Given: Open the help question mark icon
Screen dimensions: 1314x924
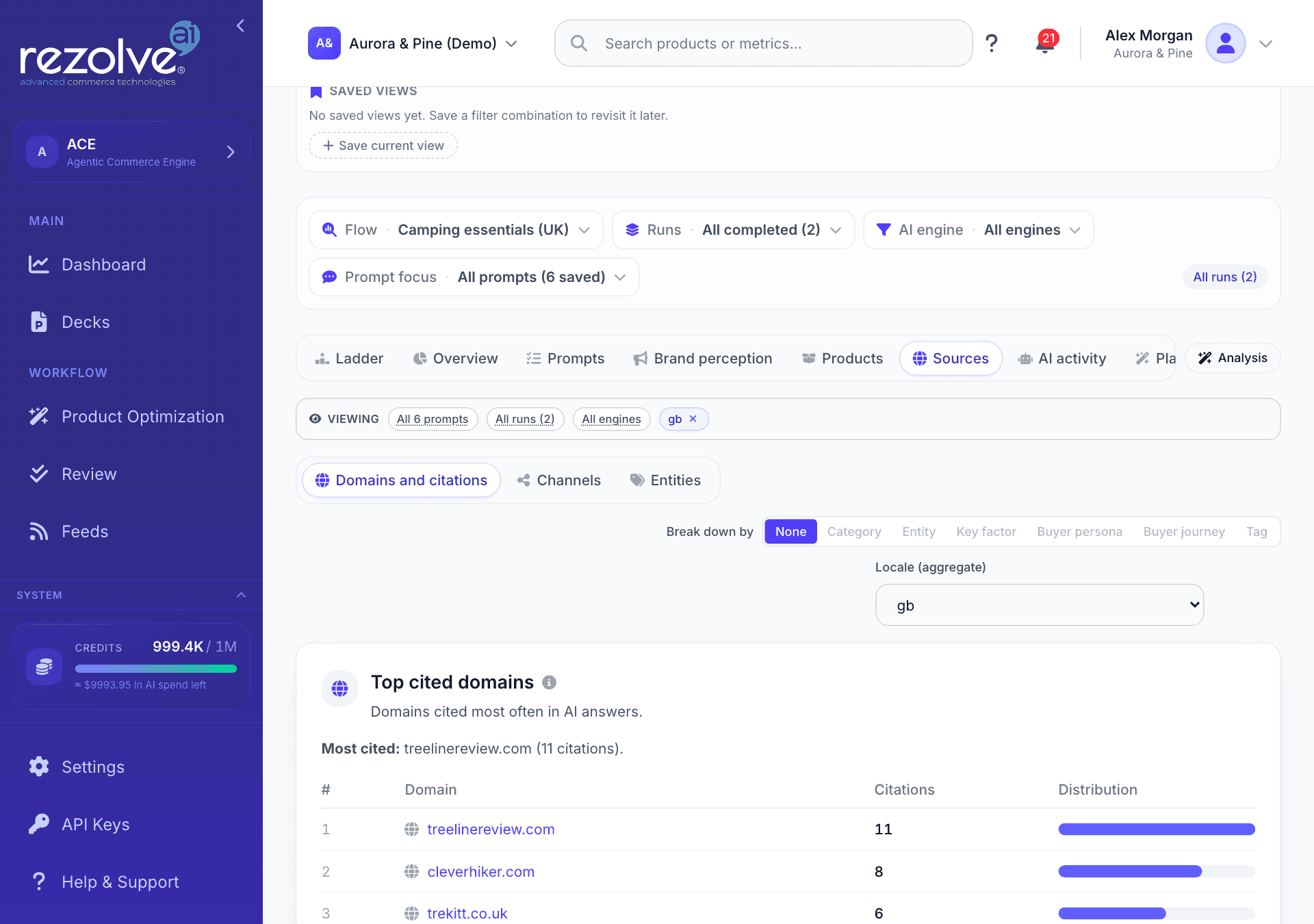Looking at the screenshot, I should pos(991,43).
